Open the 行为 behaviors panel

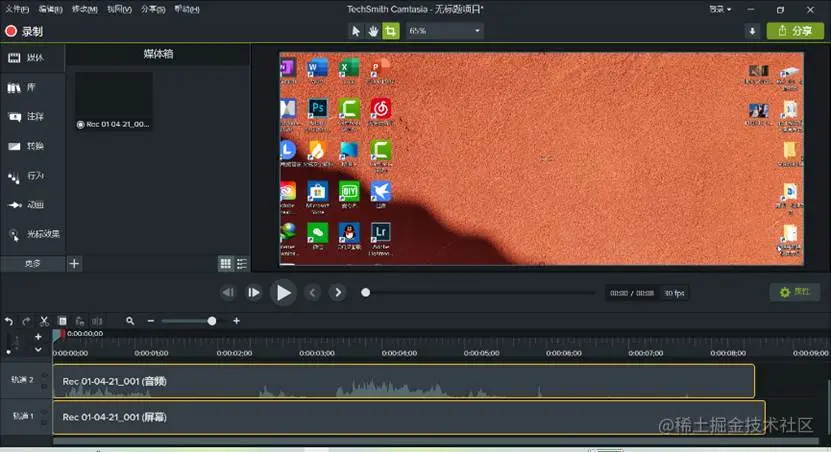point(32,176)
